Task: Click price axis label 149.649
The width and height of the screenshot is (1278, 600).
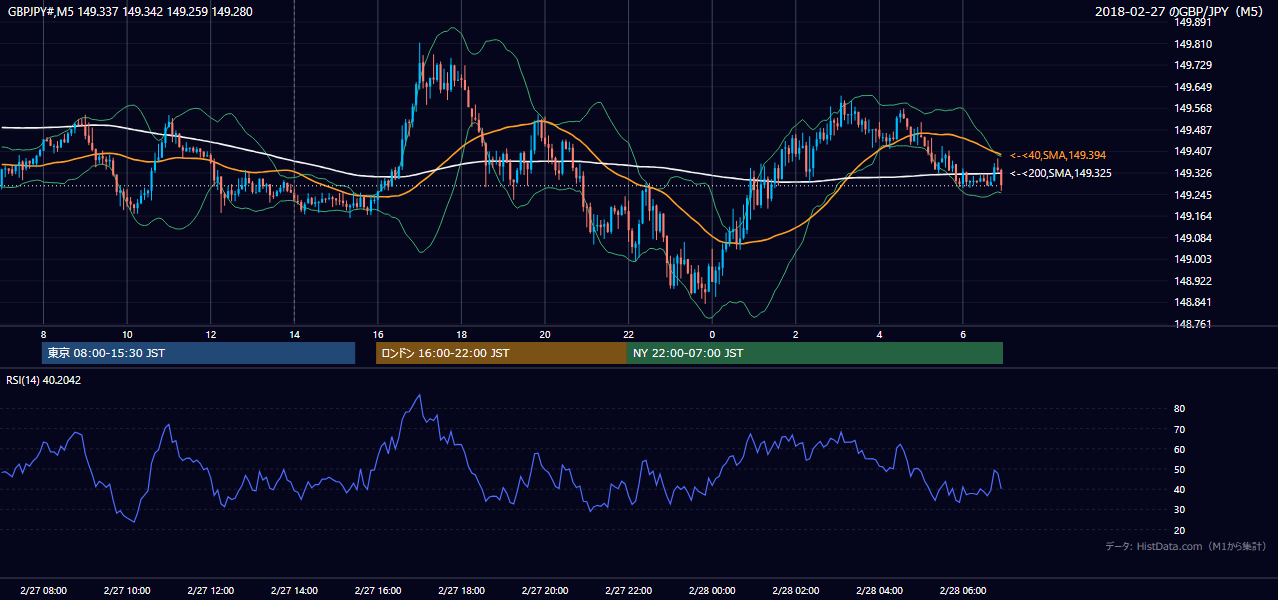Action: click(1193, 87)
